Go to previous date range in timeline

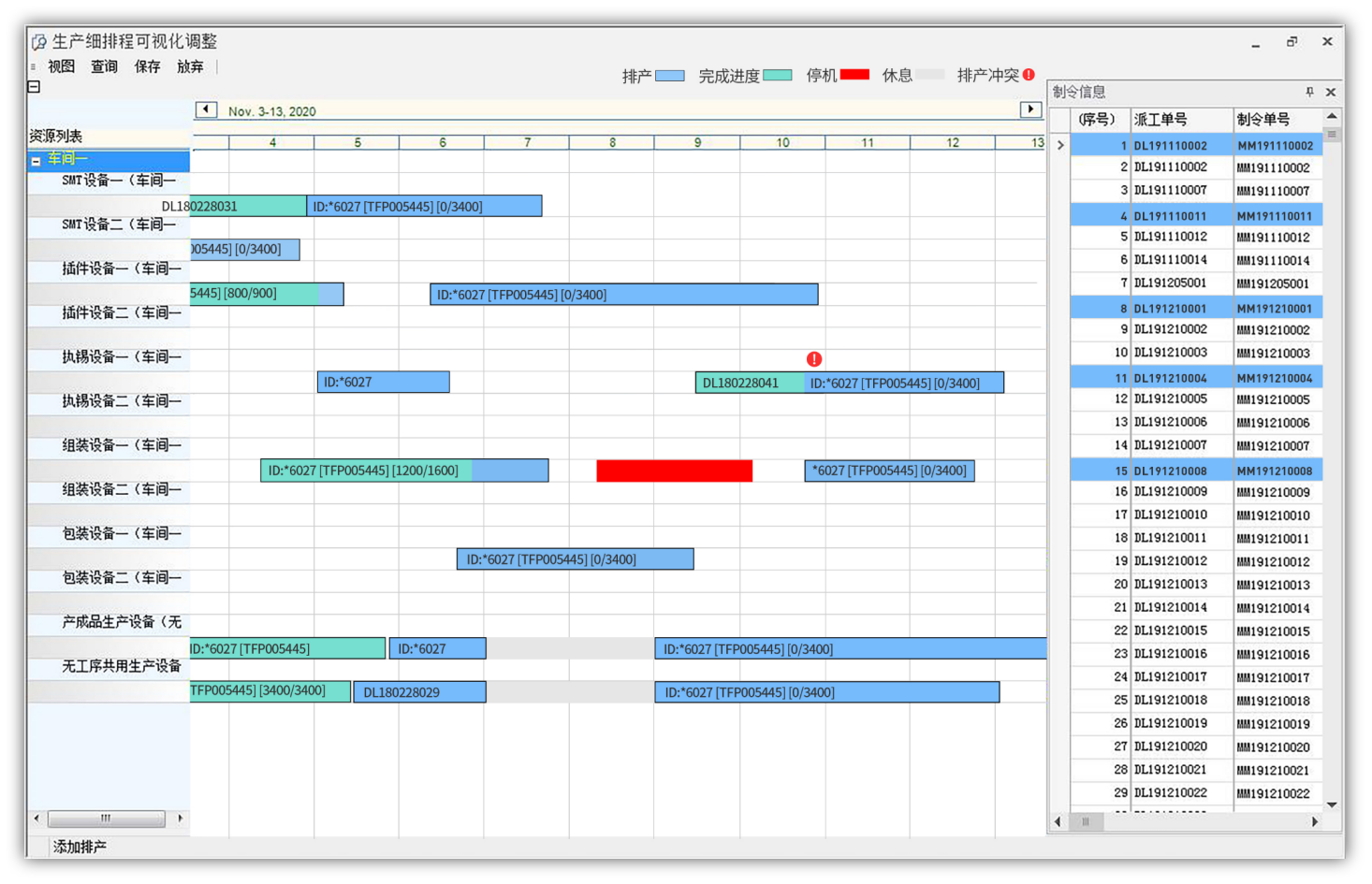coord(206,109)
